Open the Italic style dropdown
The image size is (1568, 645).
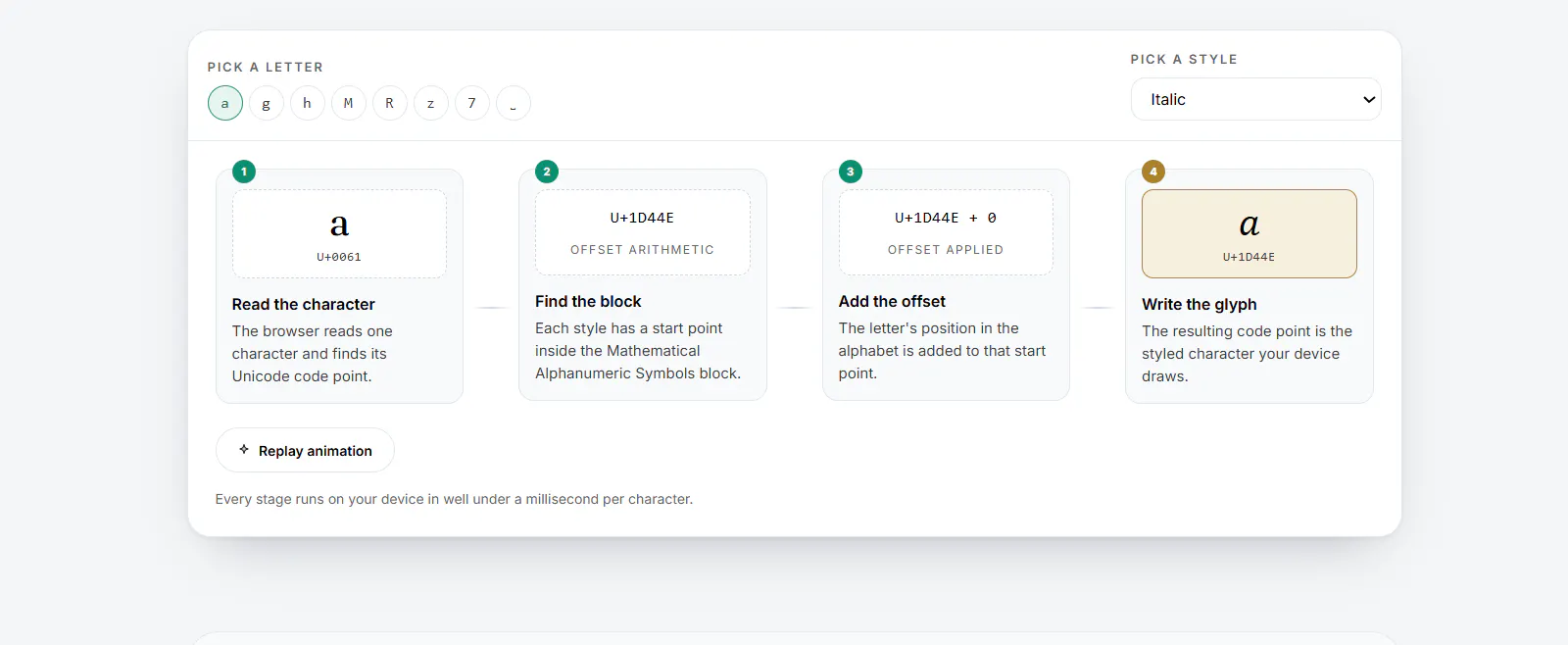[1256, 99]
